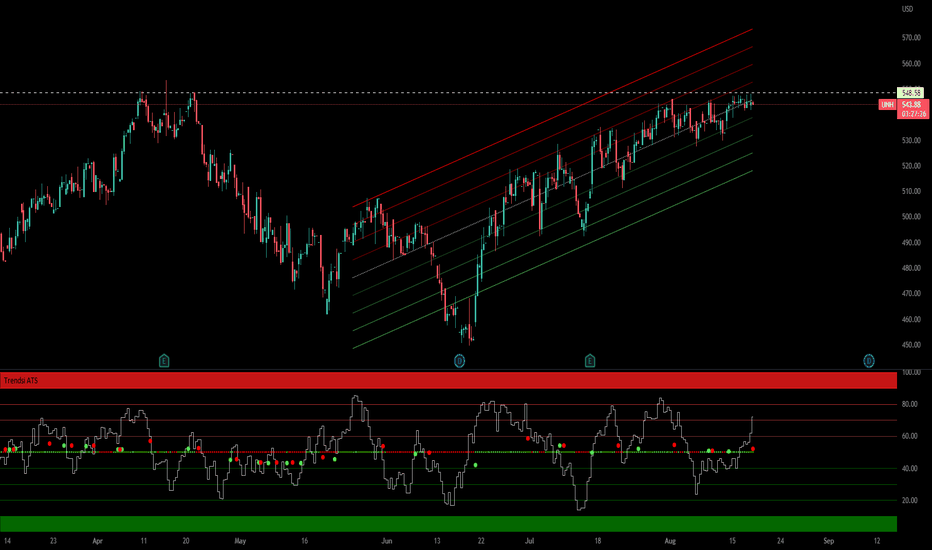Viewport: 932px width, 550px height.
Task: Open the USD currency label
Action: click(907, 9)
